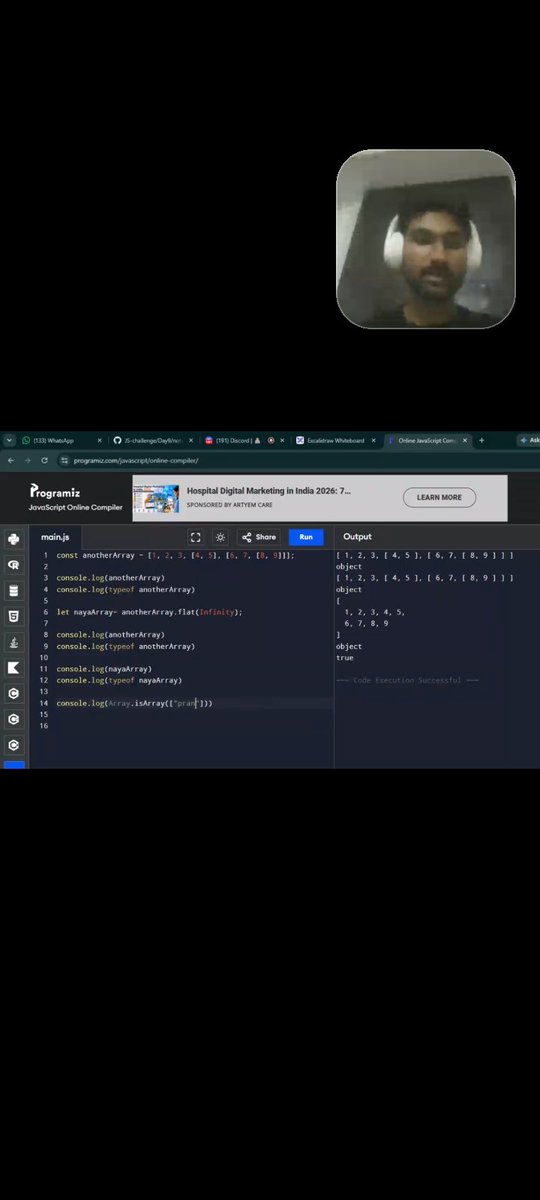Toggle fullscreen editor mode
540x1200 pixels.
196,537
